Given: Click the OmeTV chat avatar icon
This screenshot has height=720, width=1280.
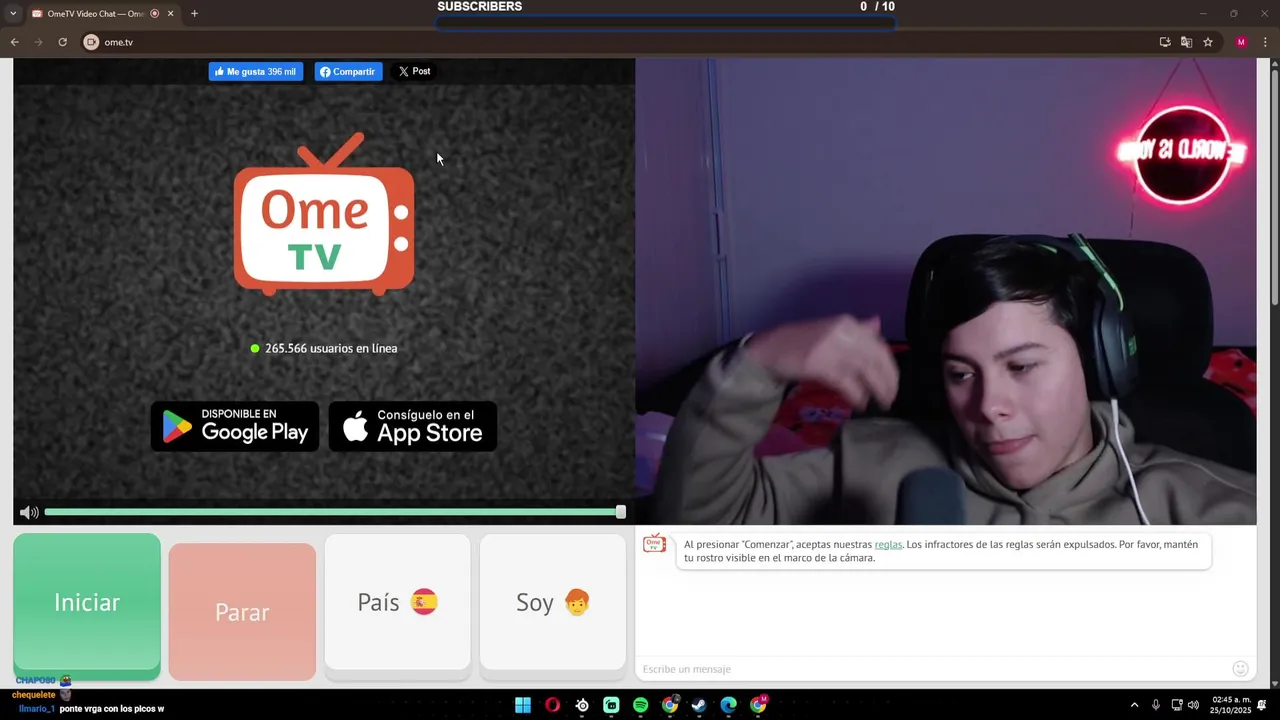Looking at the screenshot, I should [x=654, y=543].
